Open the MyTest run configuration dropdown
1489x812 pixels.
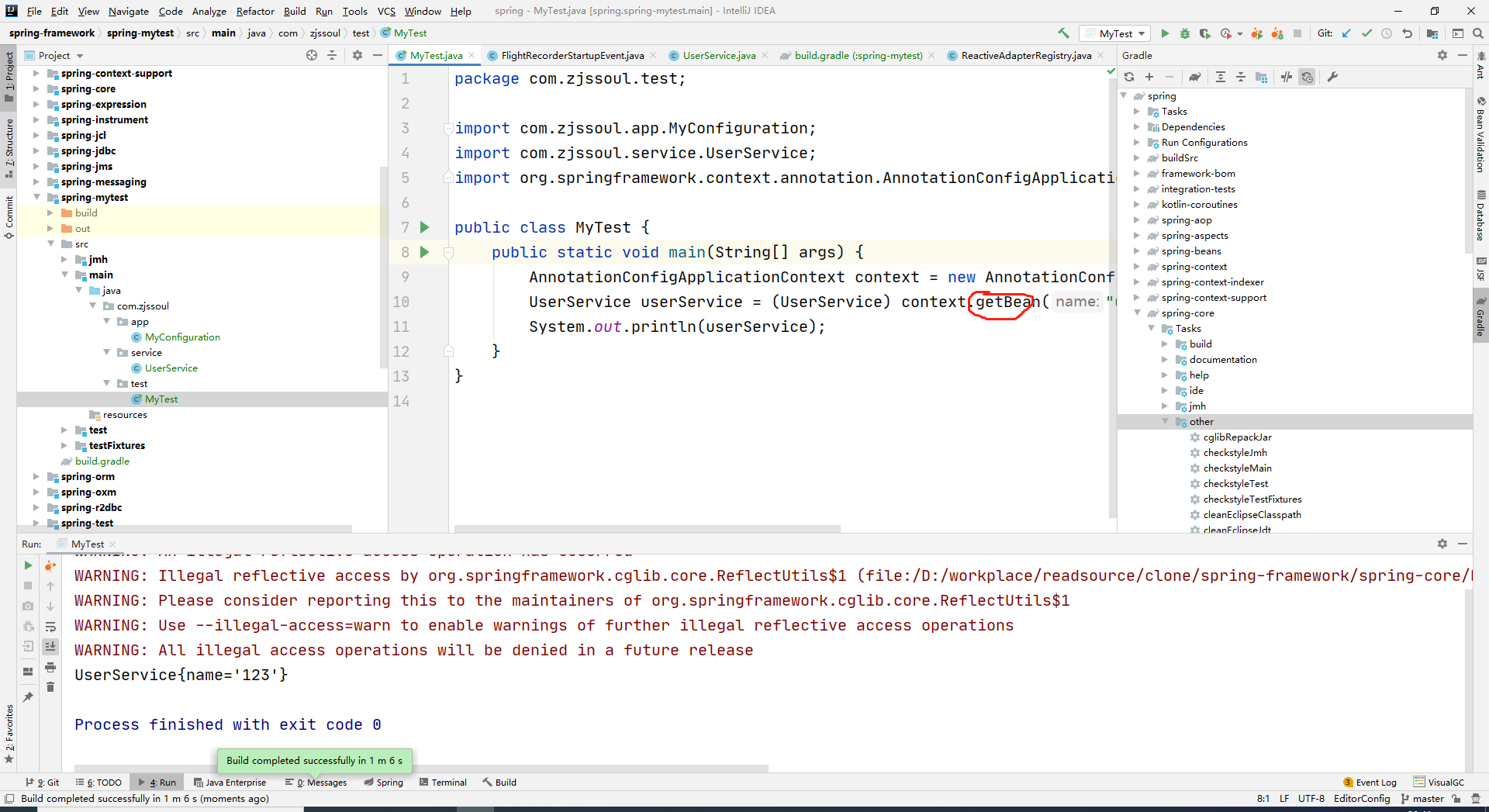coord(1116,33)
